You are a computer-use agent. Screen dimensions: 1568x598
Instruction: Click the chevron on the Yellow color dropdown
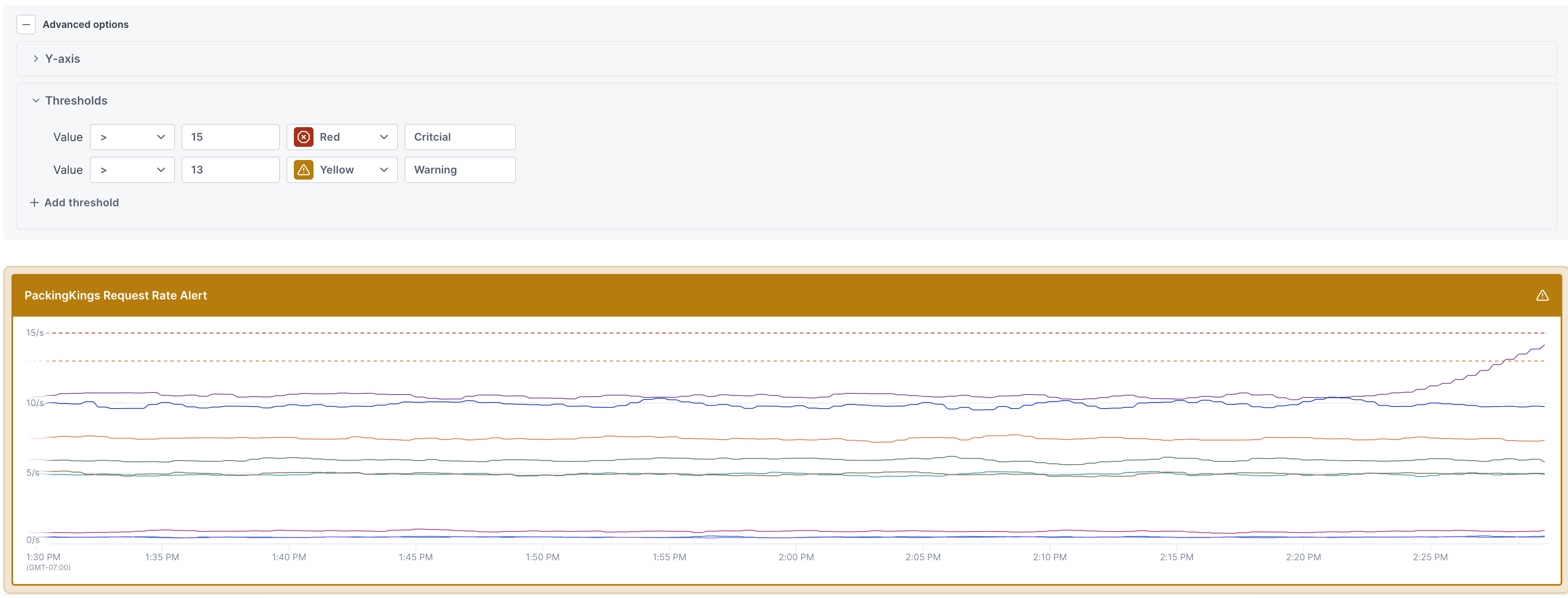click(384, 170)
